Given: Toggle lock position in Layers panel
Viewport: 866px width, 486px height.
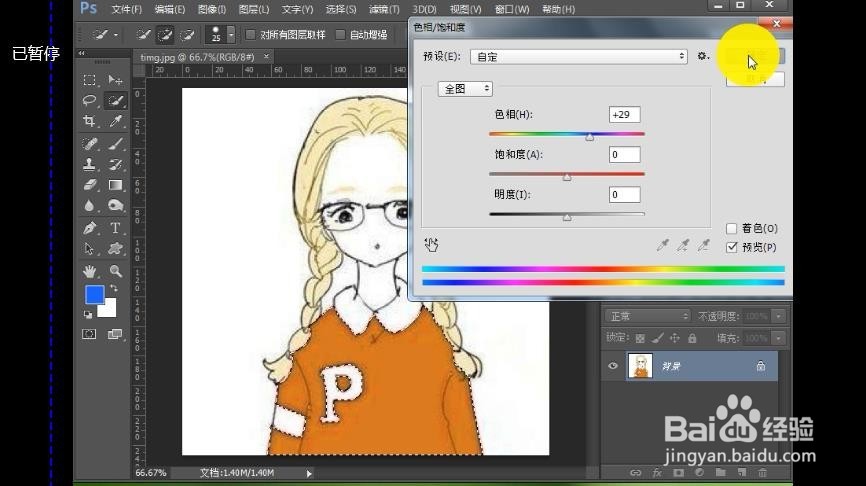Looking at the screenshot, I should [674, 338].
